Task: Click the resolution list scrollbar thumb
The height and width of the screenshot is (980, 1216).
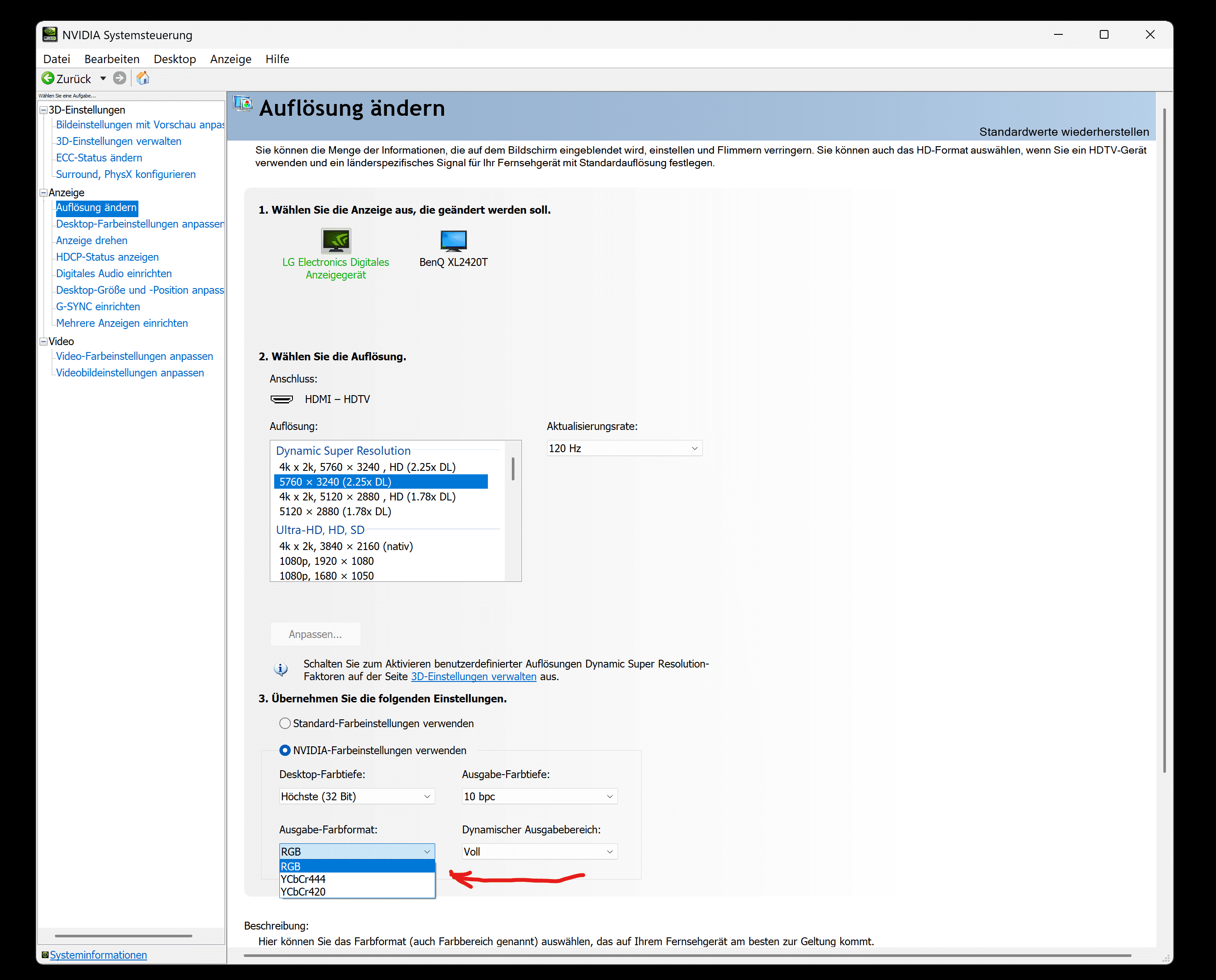Action: pos(513,469)
